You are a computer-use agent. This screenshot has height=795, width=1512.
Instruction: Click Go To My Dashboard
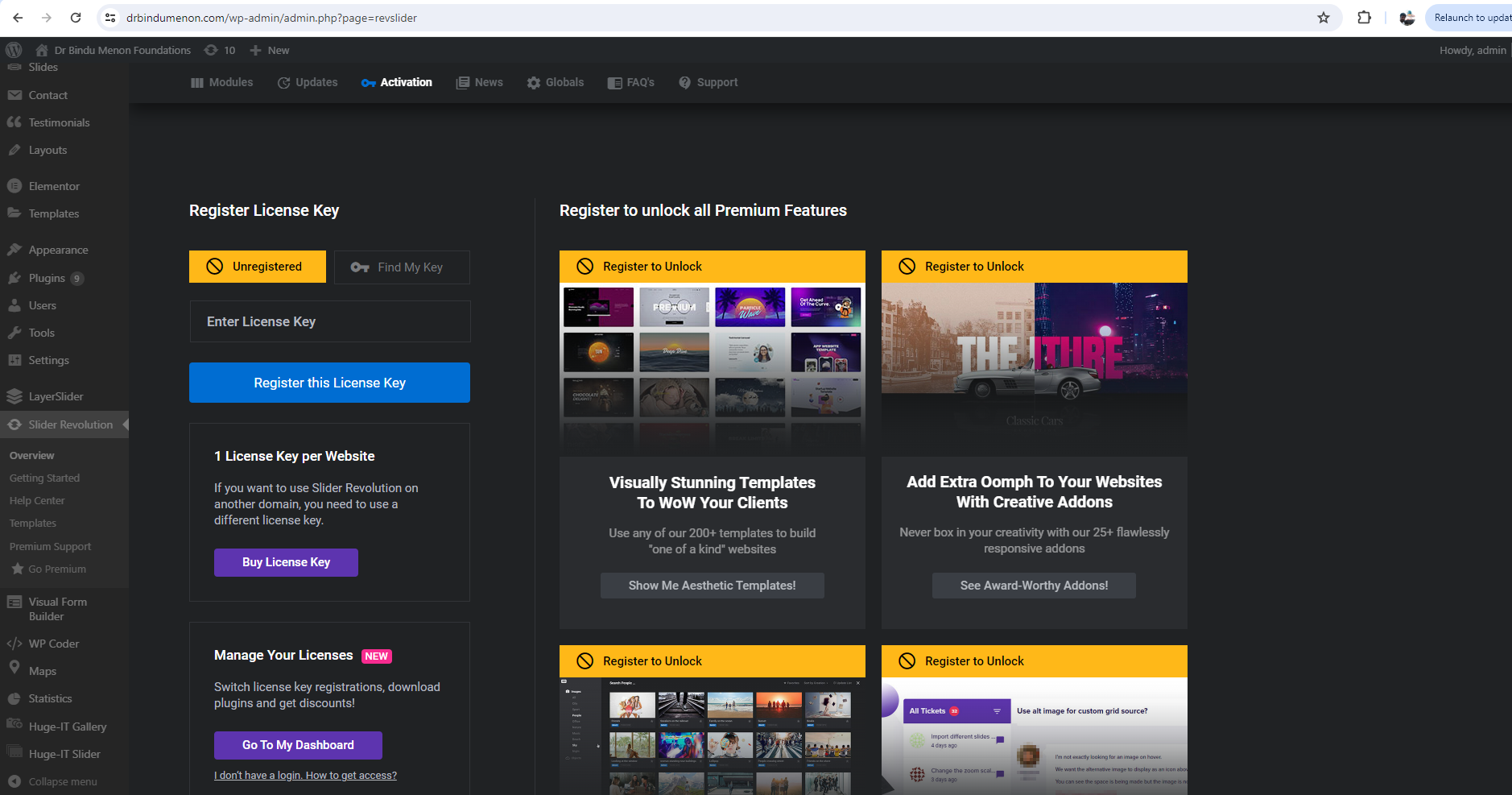(298, 745)
